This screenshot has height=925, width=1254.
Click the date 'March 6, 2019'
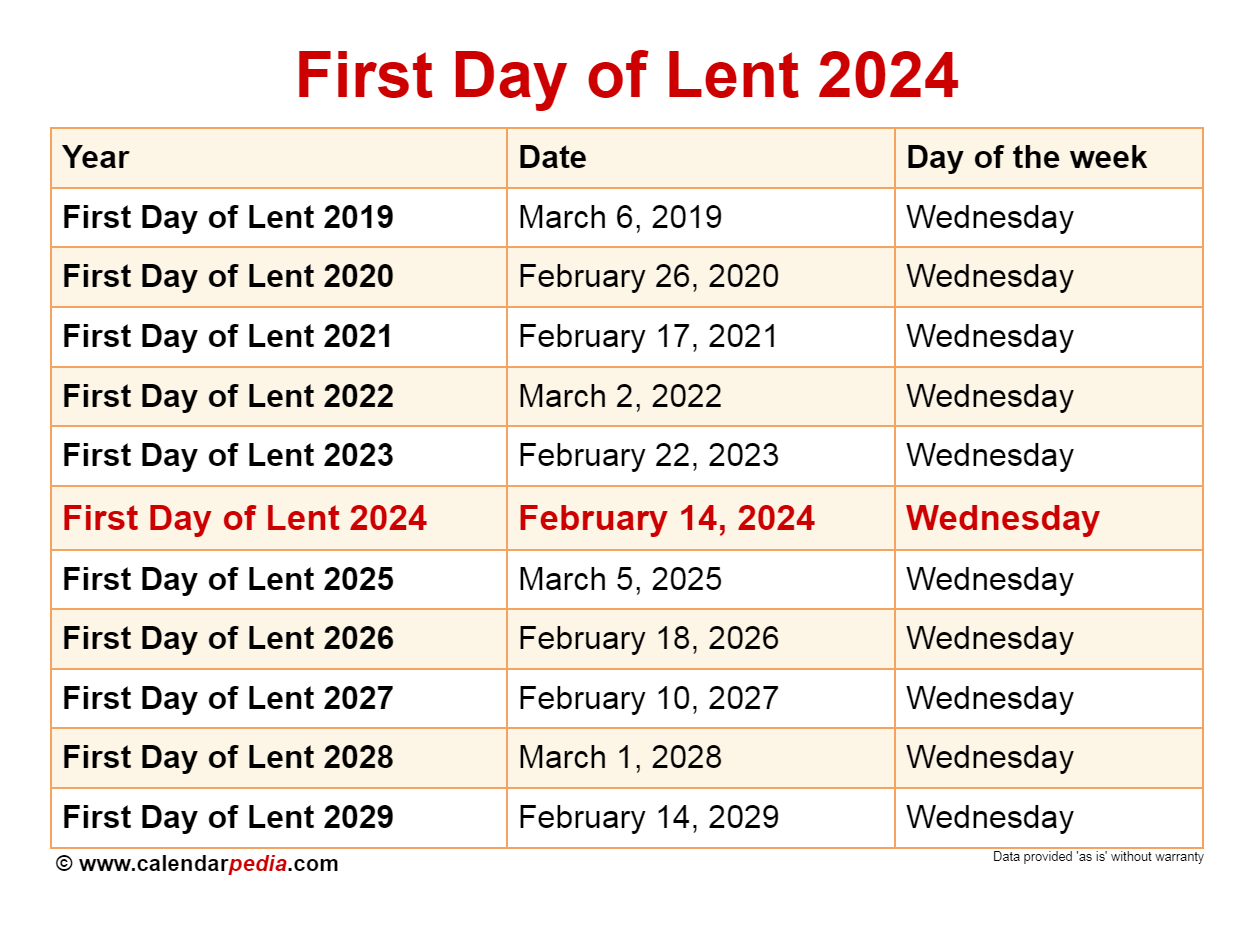coord(620,217)
